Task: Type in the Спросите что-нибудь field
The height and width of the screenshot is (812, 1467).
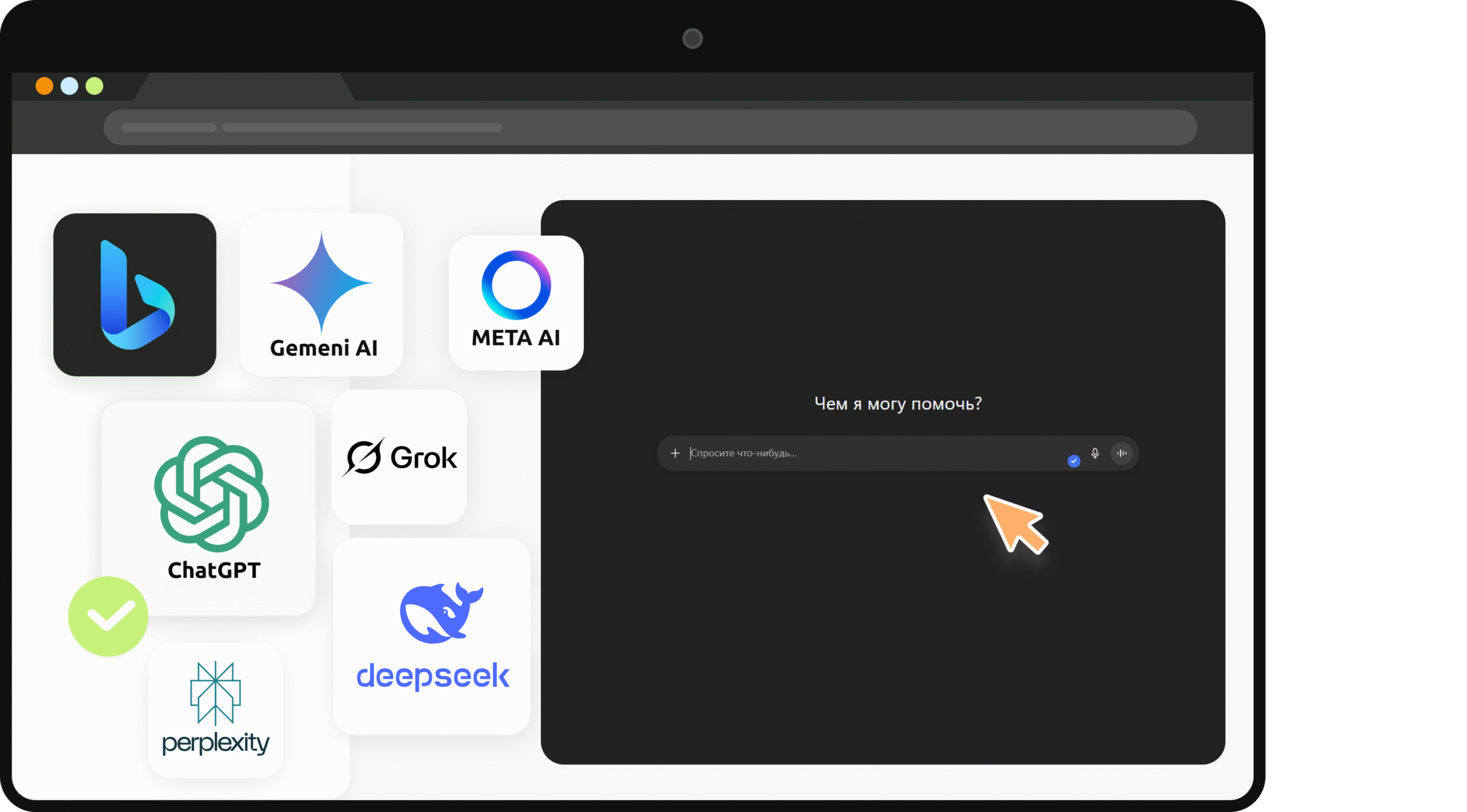Action: pos(860,453)
